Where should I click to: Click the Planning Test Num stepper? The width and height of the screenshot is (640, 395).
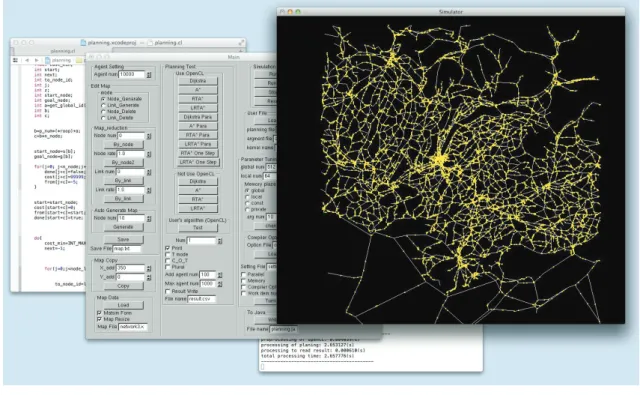pyautogui.click(x=220, y=241)
